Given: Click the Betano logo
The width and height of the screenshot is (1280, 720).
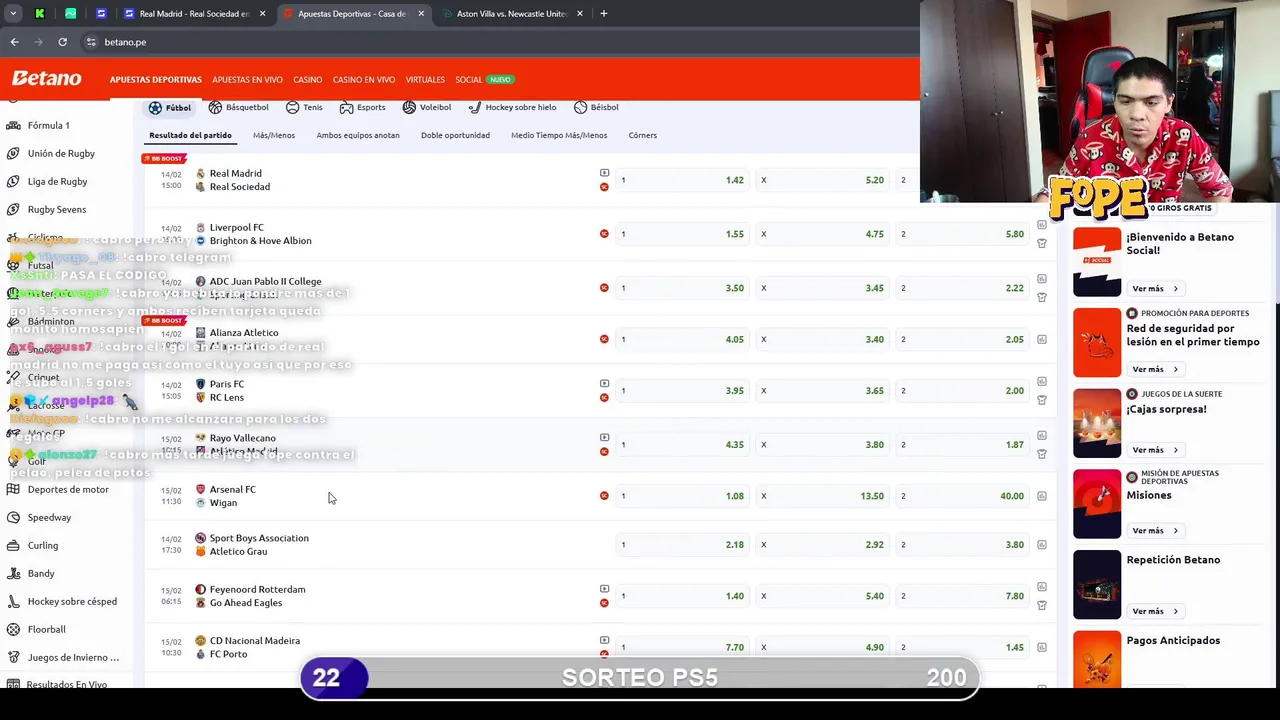Looking at the screenshot, I should pos(46,79).
